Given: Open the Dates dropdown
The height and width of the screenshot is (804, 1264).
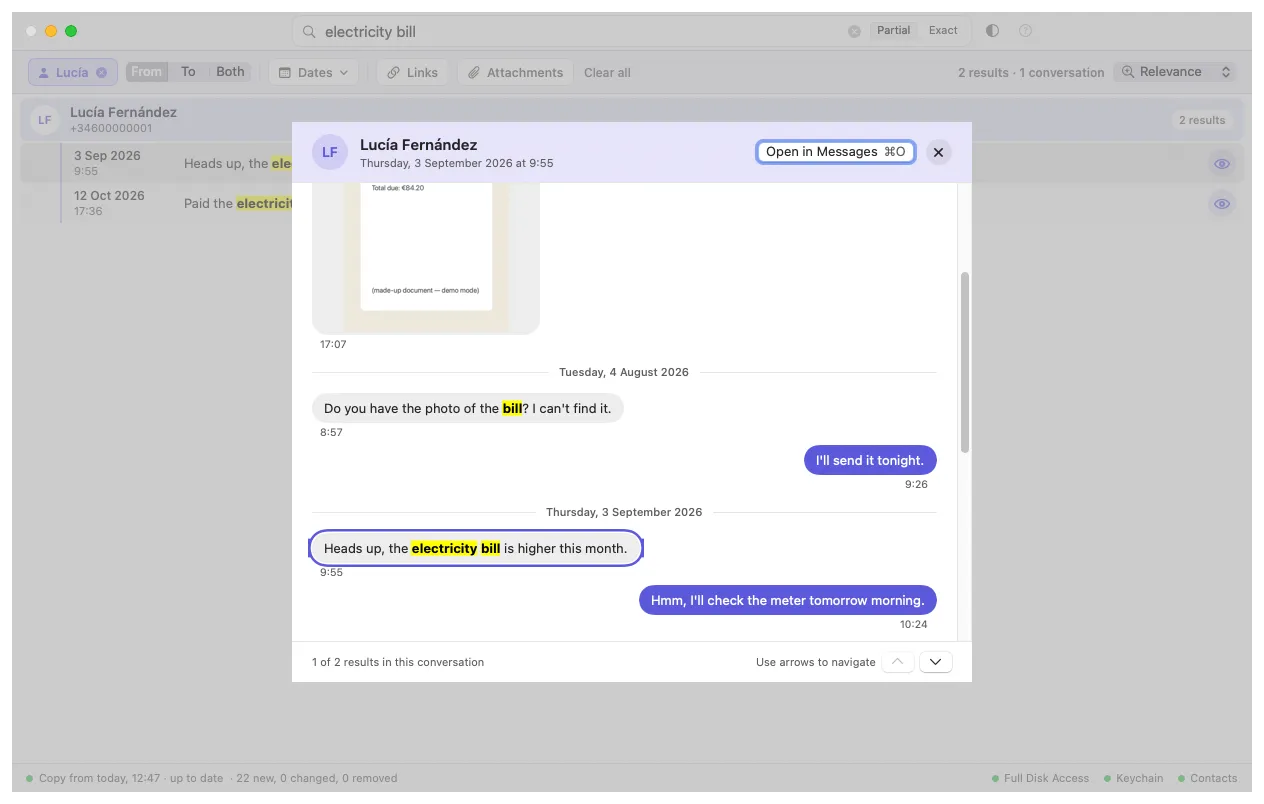Looking at the screenshot, I should pyautogui.click(x=313, y=72).
